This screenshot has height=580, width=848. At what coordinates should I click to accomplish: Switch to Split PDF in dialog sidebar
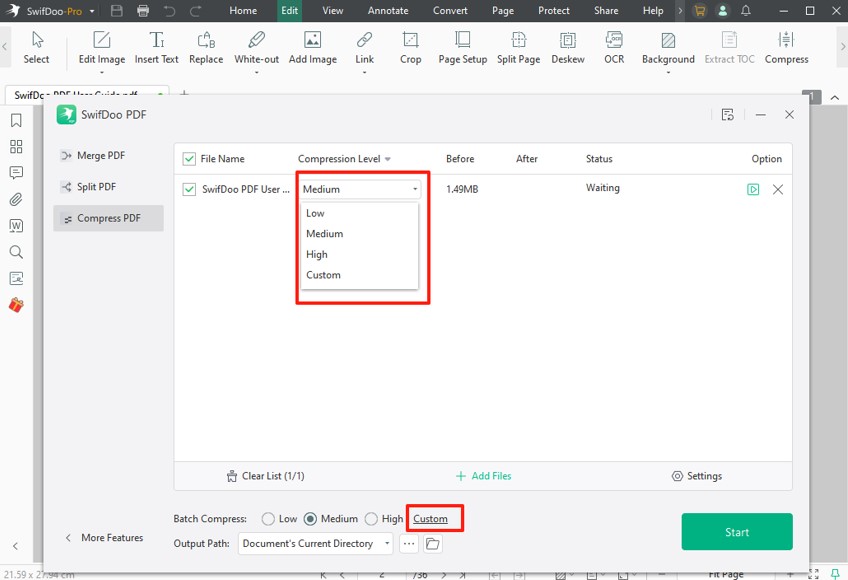(109, 187)
